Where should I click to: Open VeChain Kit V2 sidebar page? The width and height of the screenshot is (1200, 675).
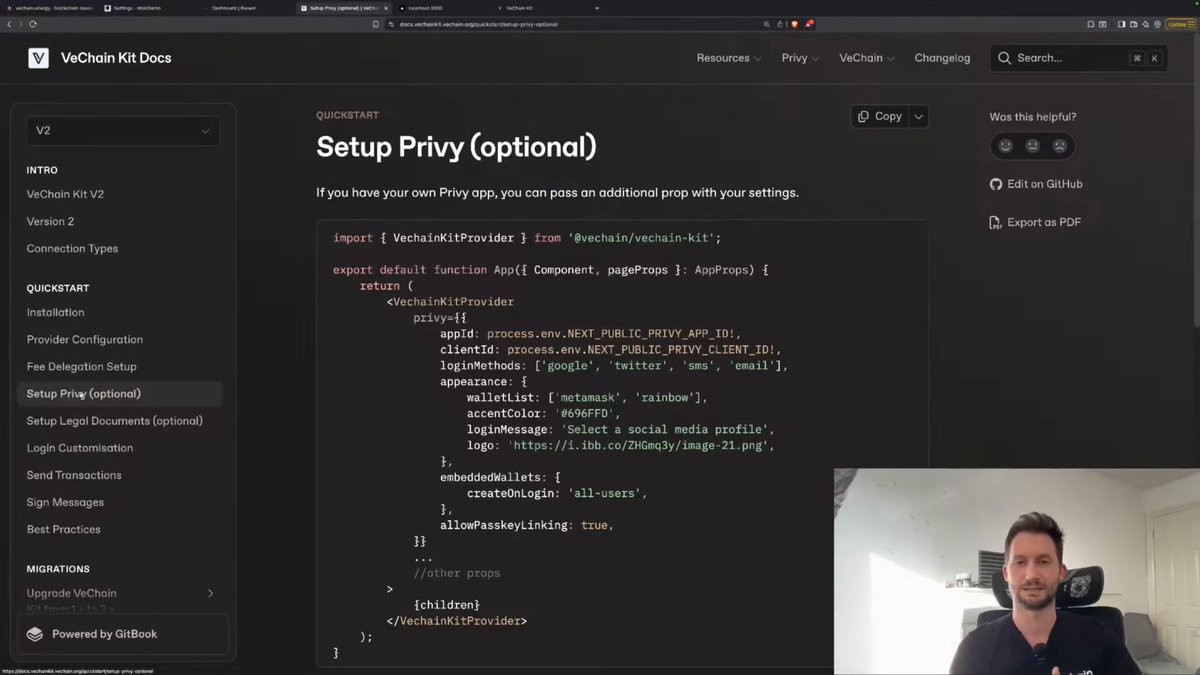coord(65,194)
